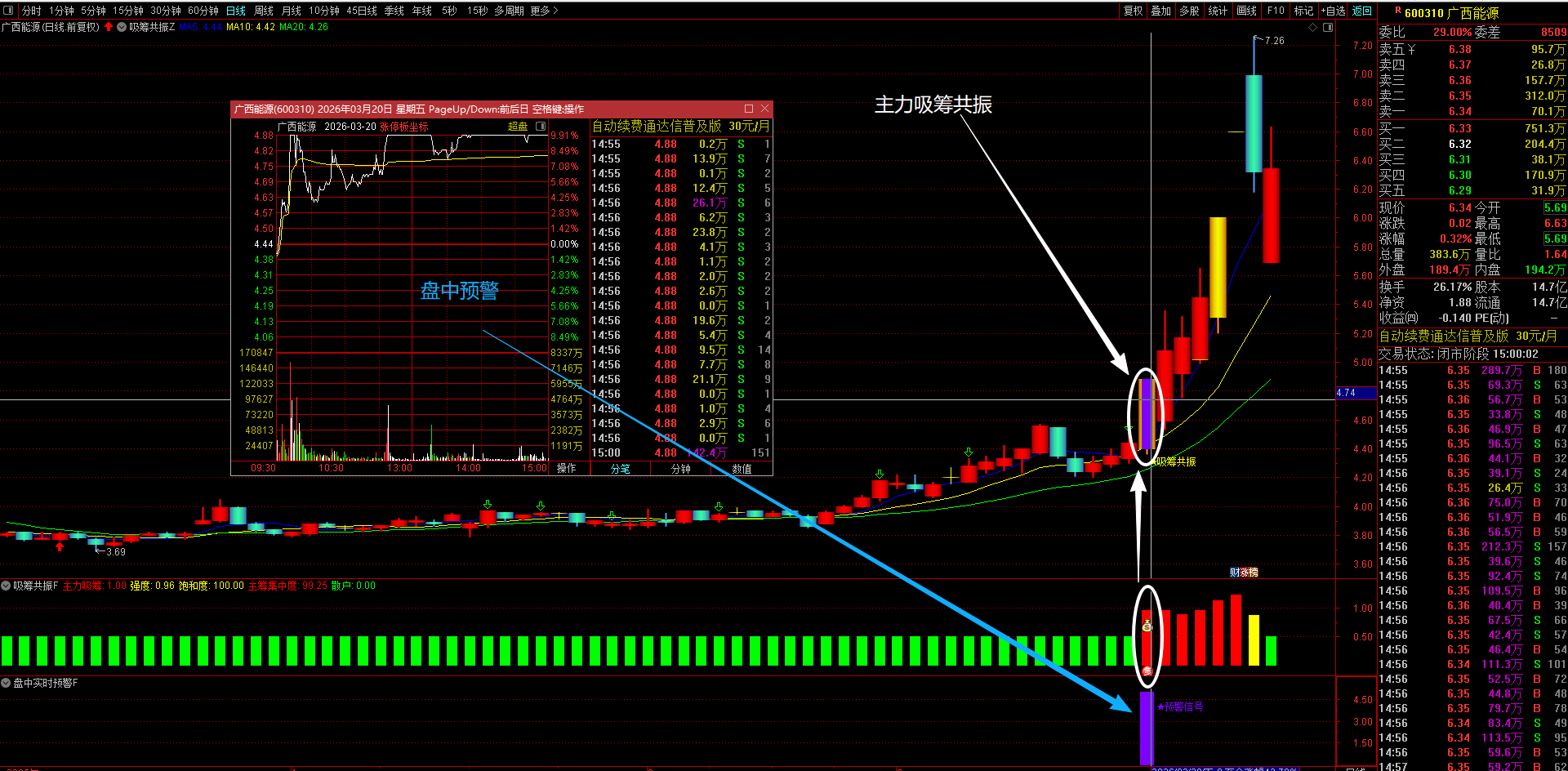The width and height of the screenshot is (1568, 771).
Task: Choose the 年线 yearly period
Action: click(422, 11)
